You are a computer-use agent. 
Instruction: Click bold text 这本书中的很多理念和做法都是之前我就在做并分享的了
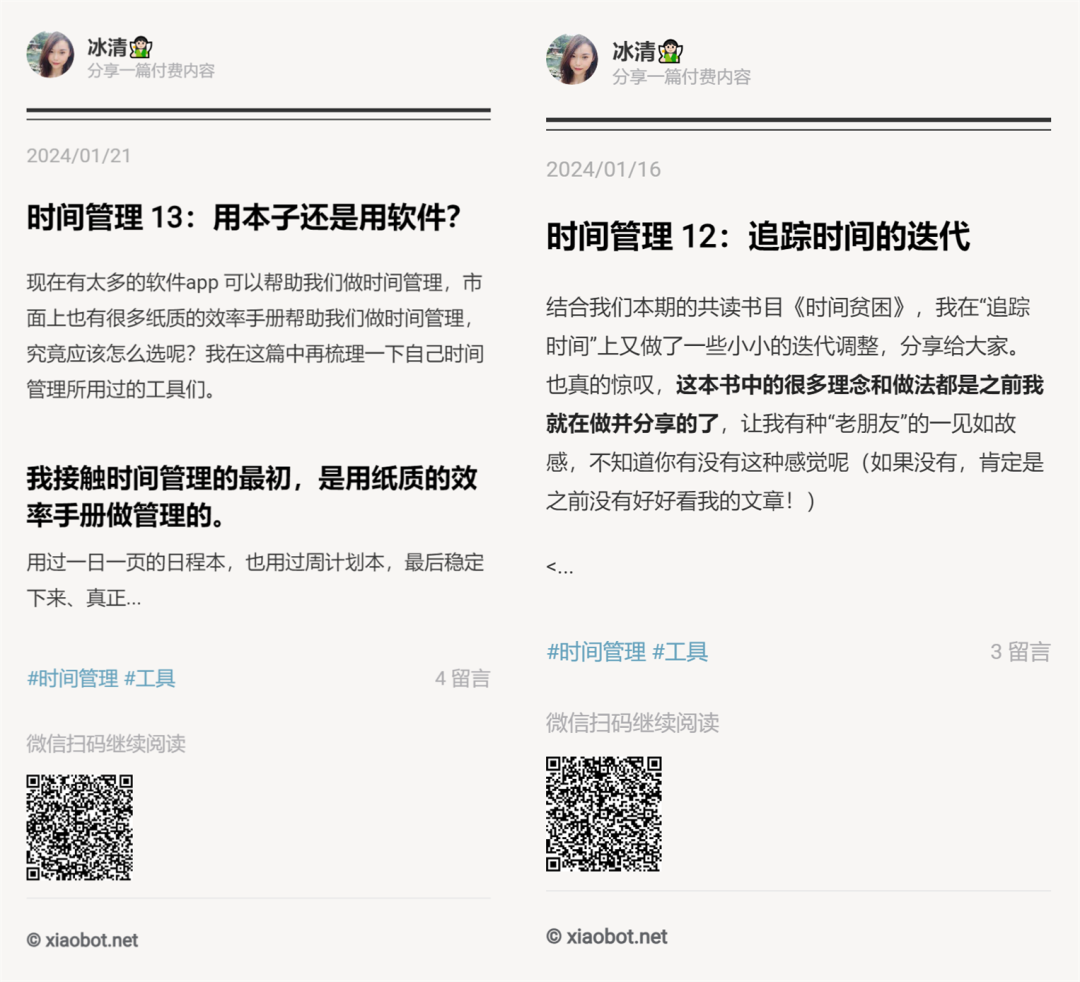(x=795, y=404)
